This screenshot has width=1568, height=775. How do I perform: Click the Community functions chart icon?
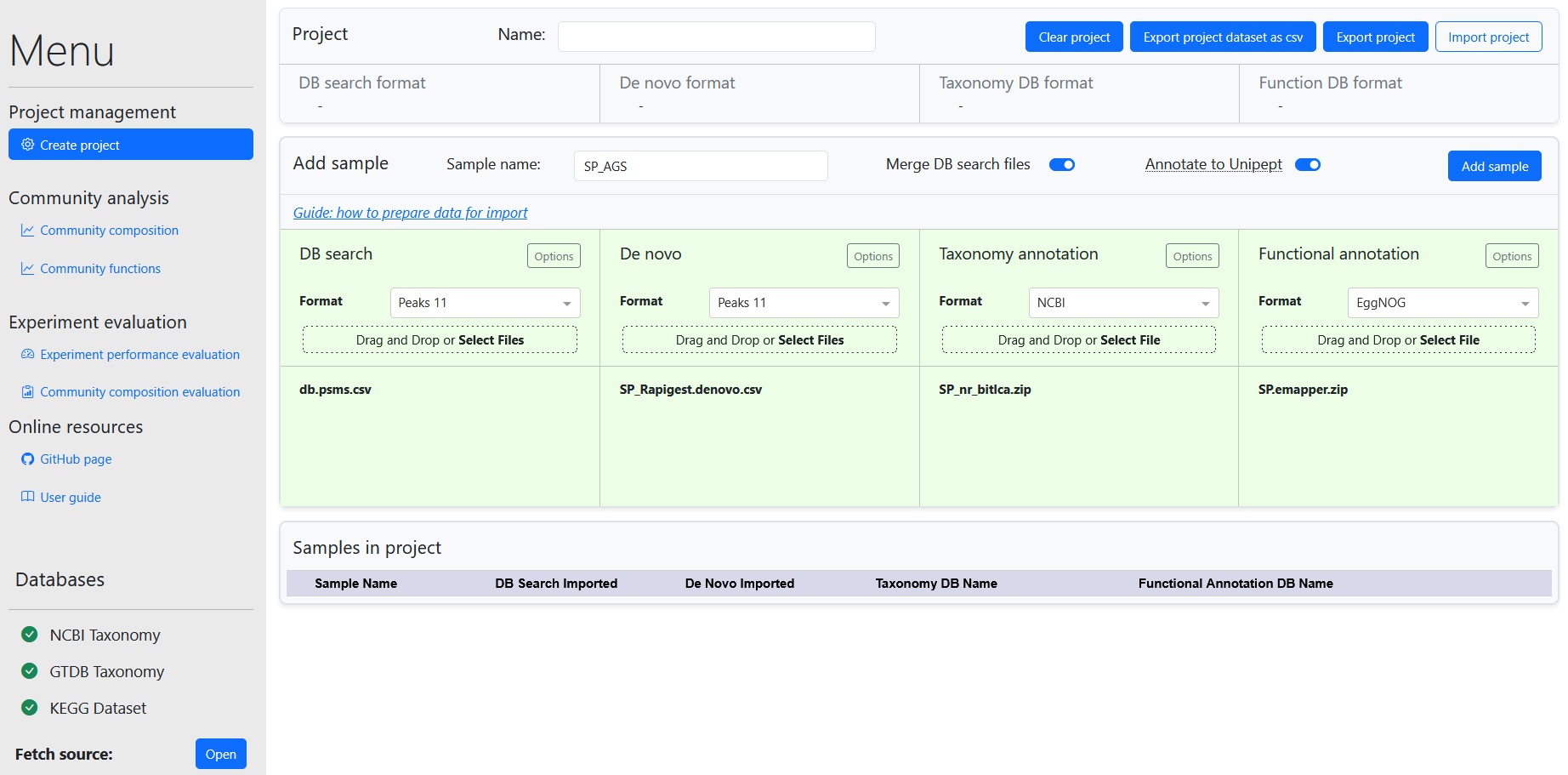click(27, 269)
